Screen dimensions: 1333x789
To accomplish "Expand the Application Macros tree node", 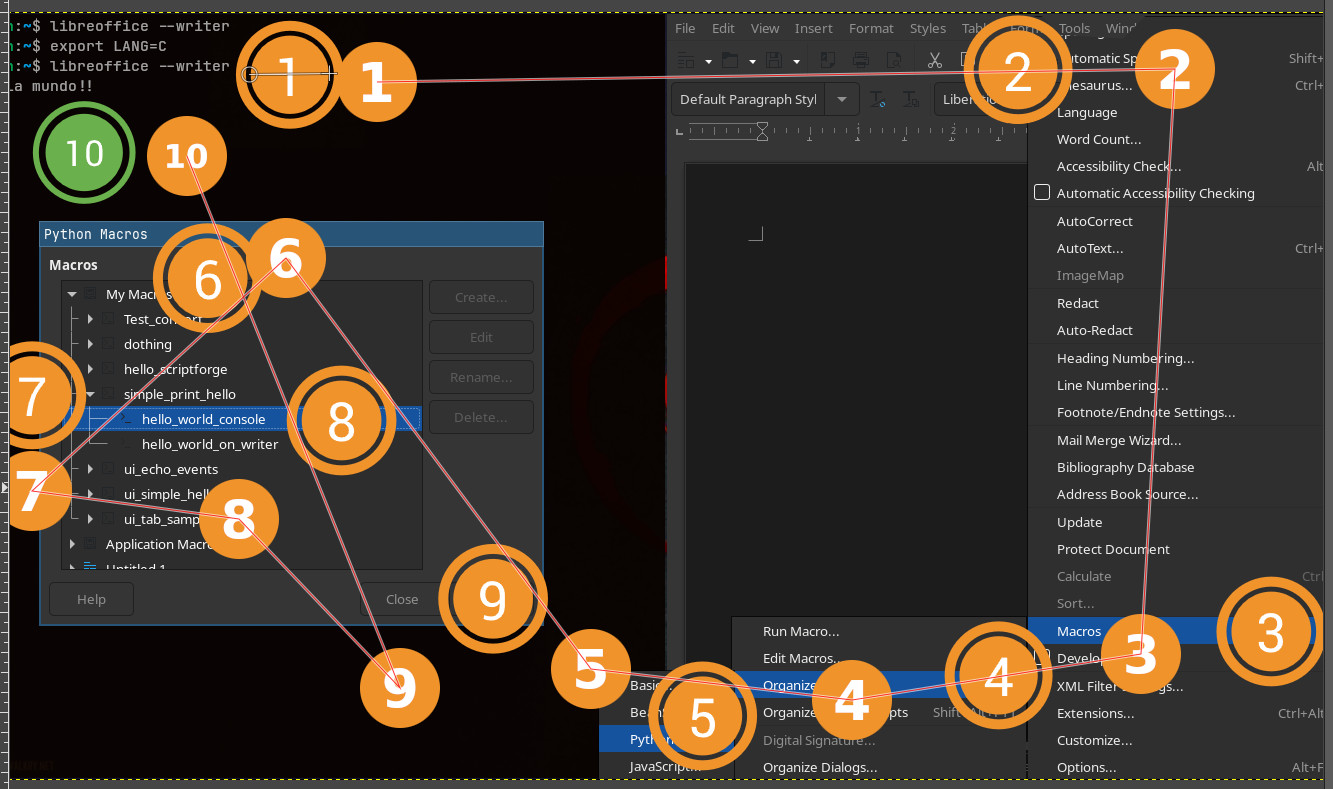I will (x=72, y=544).
